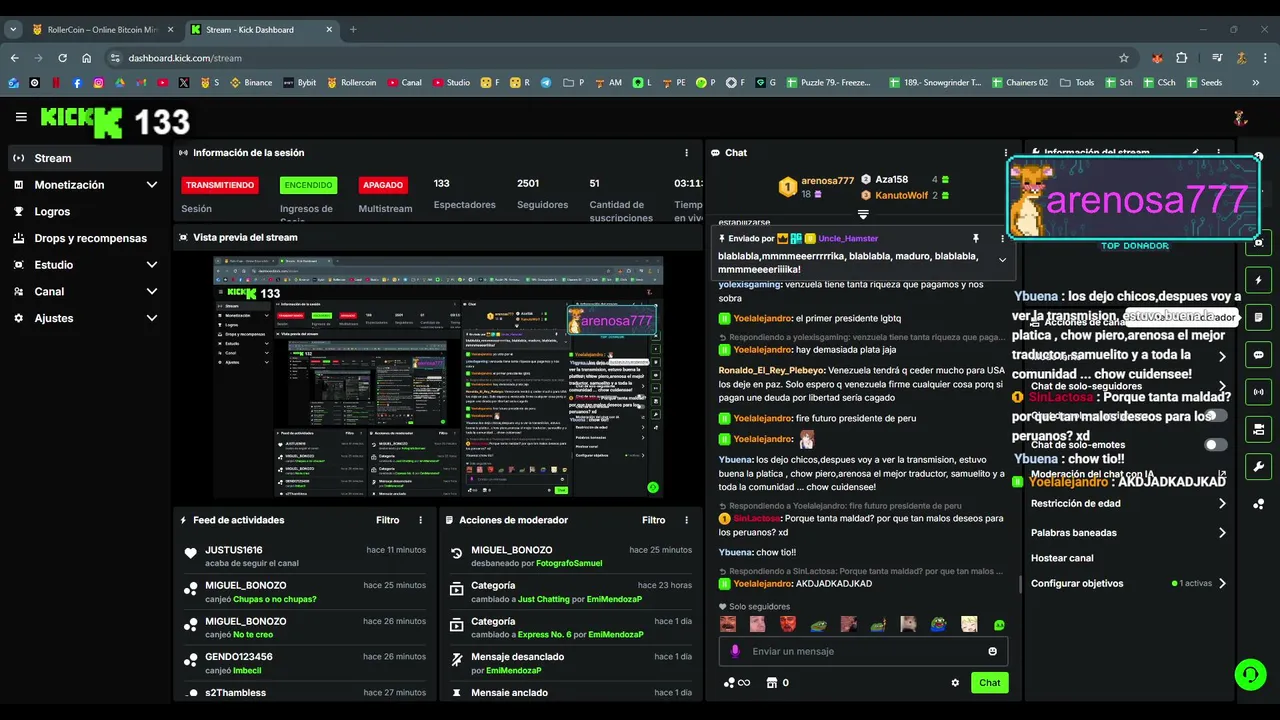Screen dimensions: 1280x720
Task: Open the Chat panel three-dot menu
Action: pyautogui.click(x=1006, y=153)
